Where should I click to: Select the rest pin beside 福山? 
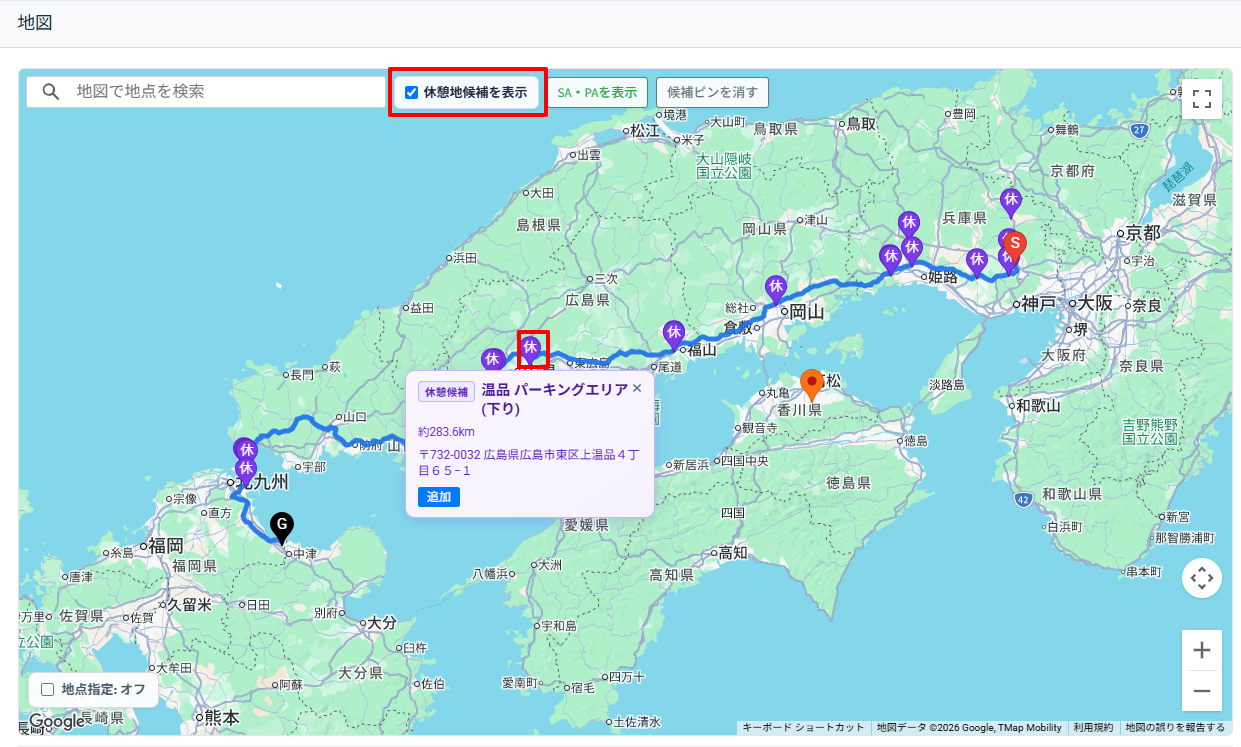674,335
